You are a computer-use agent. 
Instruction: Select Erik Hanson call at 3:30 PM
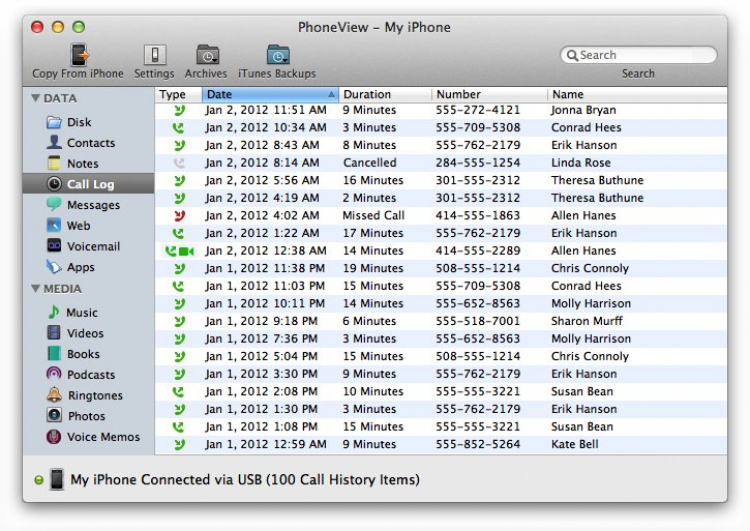[441, 374]
